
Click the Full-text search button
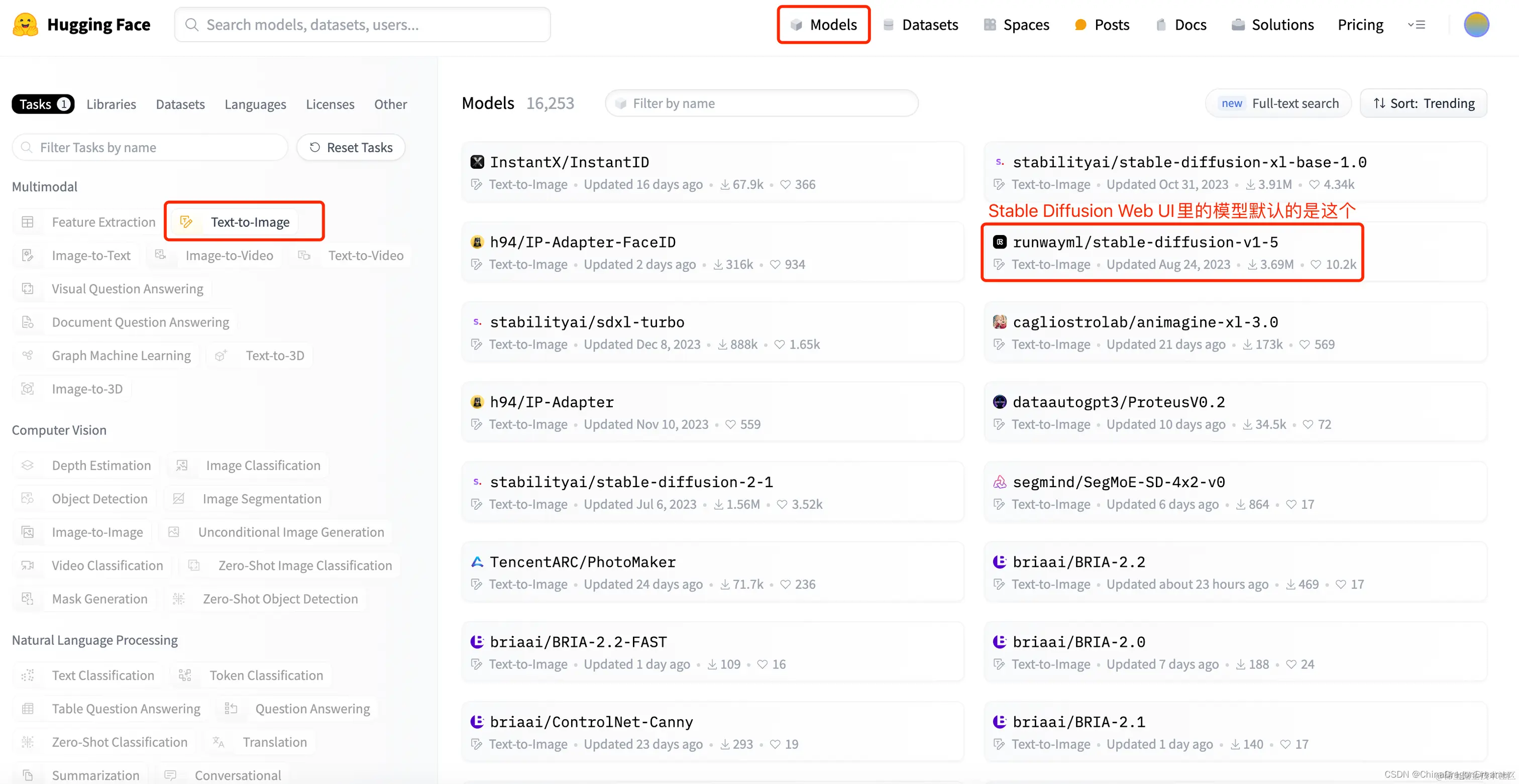(1279, 104)
